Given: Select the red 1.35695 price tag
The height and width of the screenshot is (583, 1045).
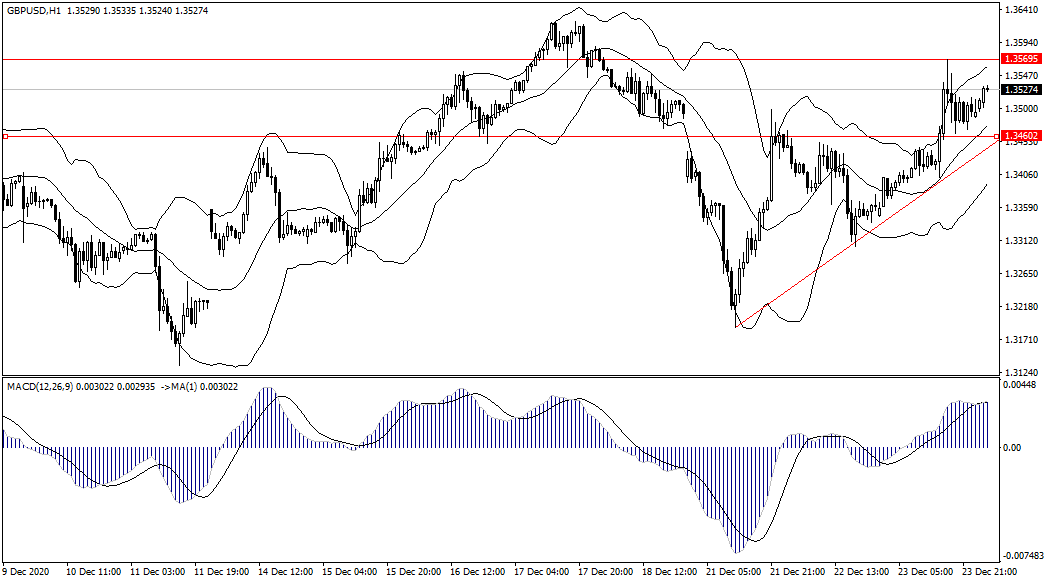Looking at the screenshot, I should [1020, 60].
